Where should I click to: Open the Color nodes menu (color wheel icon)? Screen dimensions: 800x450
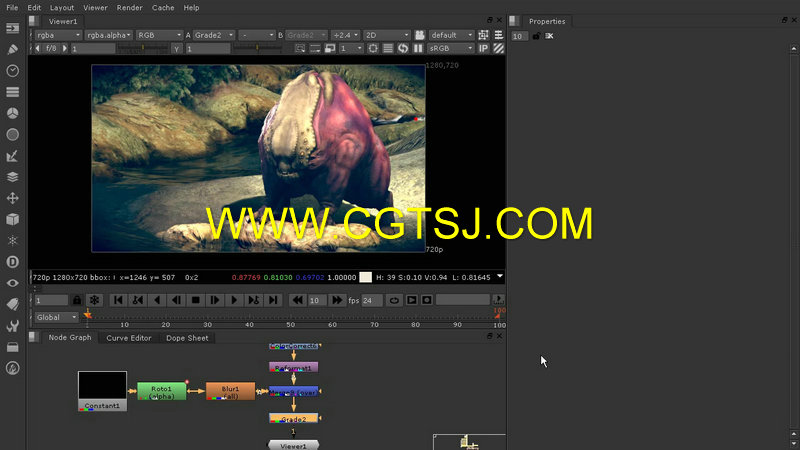(x=12, y=113)
